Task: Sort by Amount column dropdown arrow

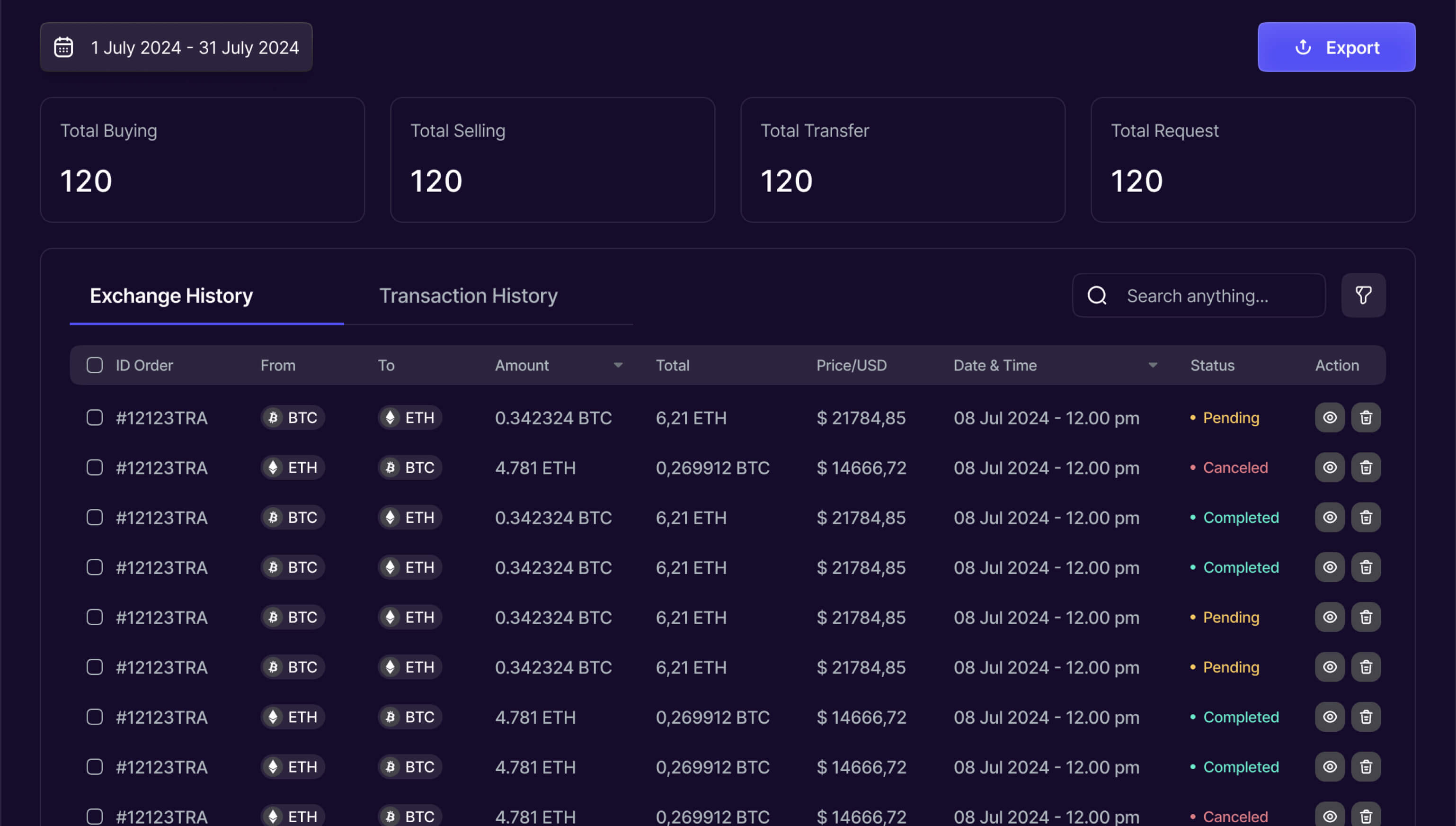Action: [x=618, y=365]
